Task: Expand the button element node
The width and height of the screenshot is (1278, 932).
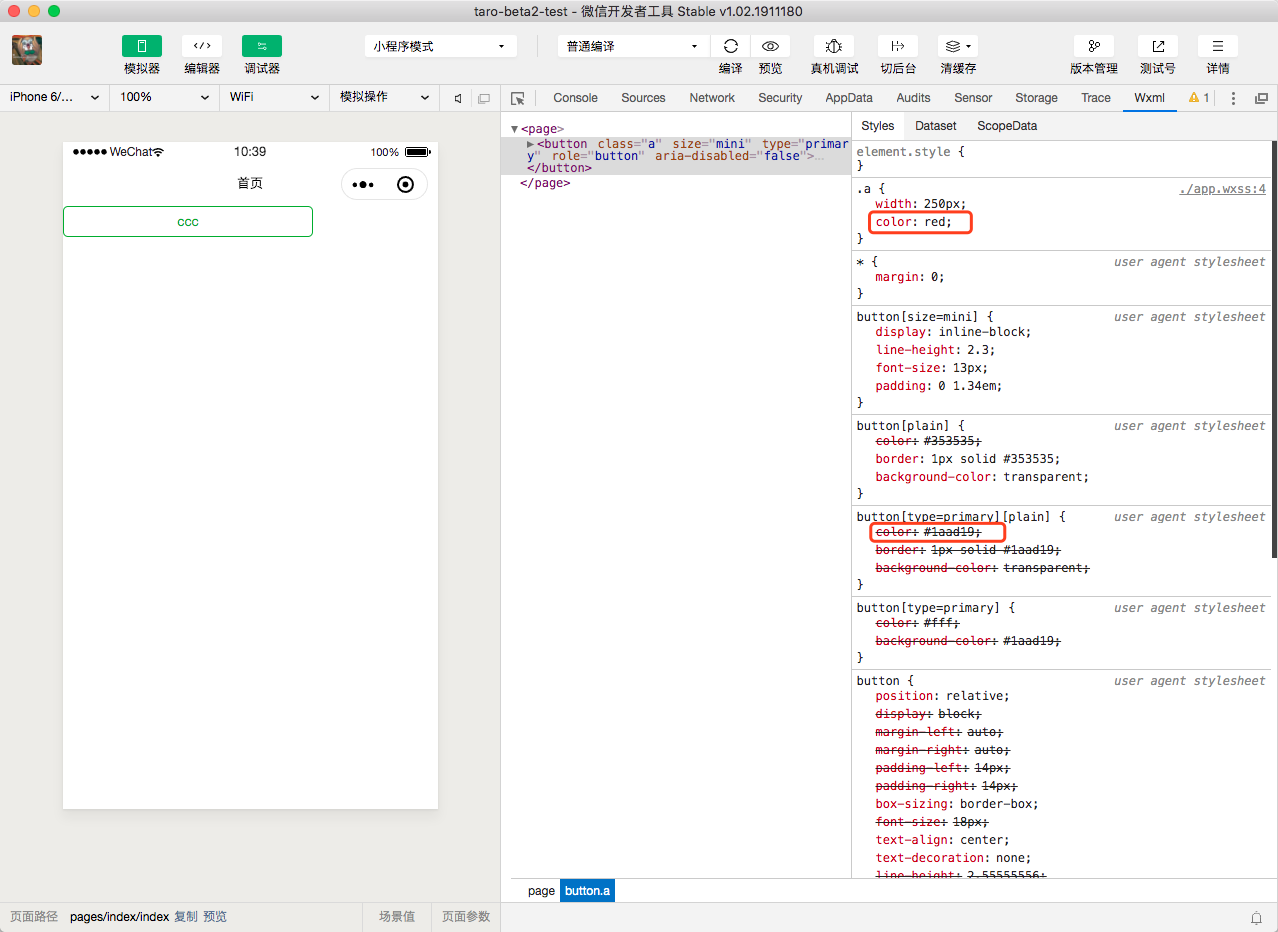Action: click(531, 144)
